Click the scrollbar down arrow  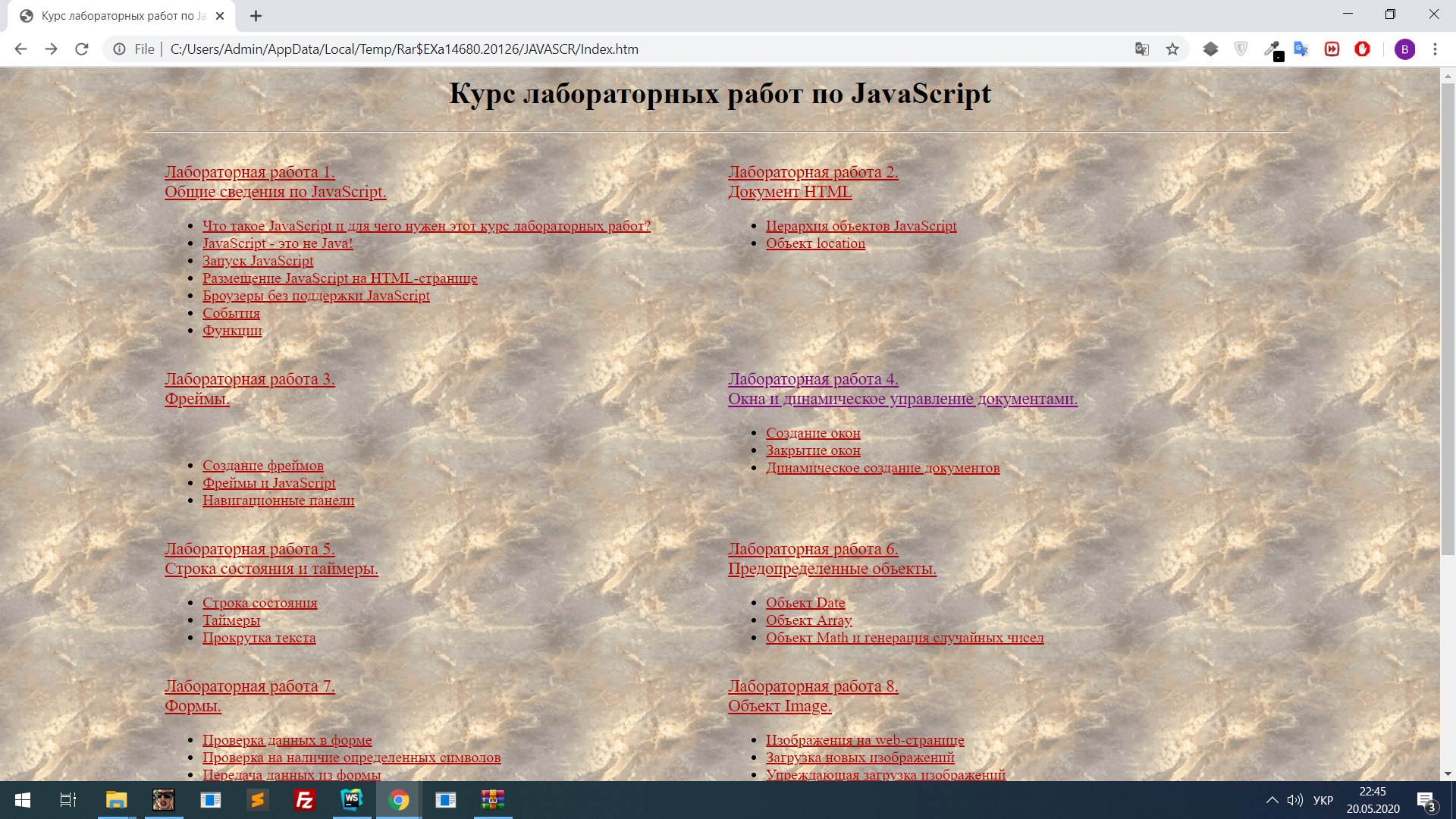(x=1448, y=774)
